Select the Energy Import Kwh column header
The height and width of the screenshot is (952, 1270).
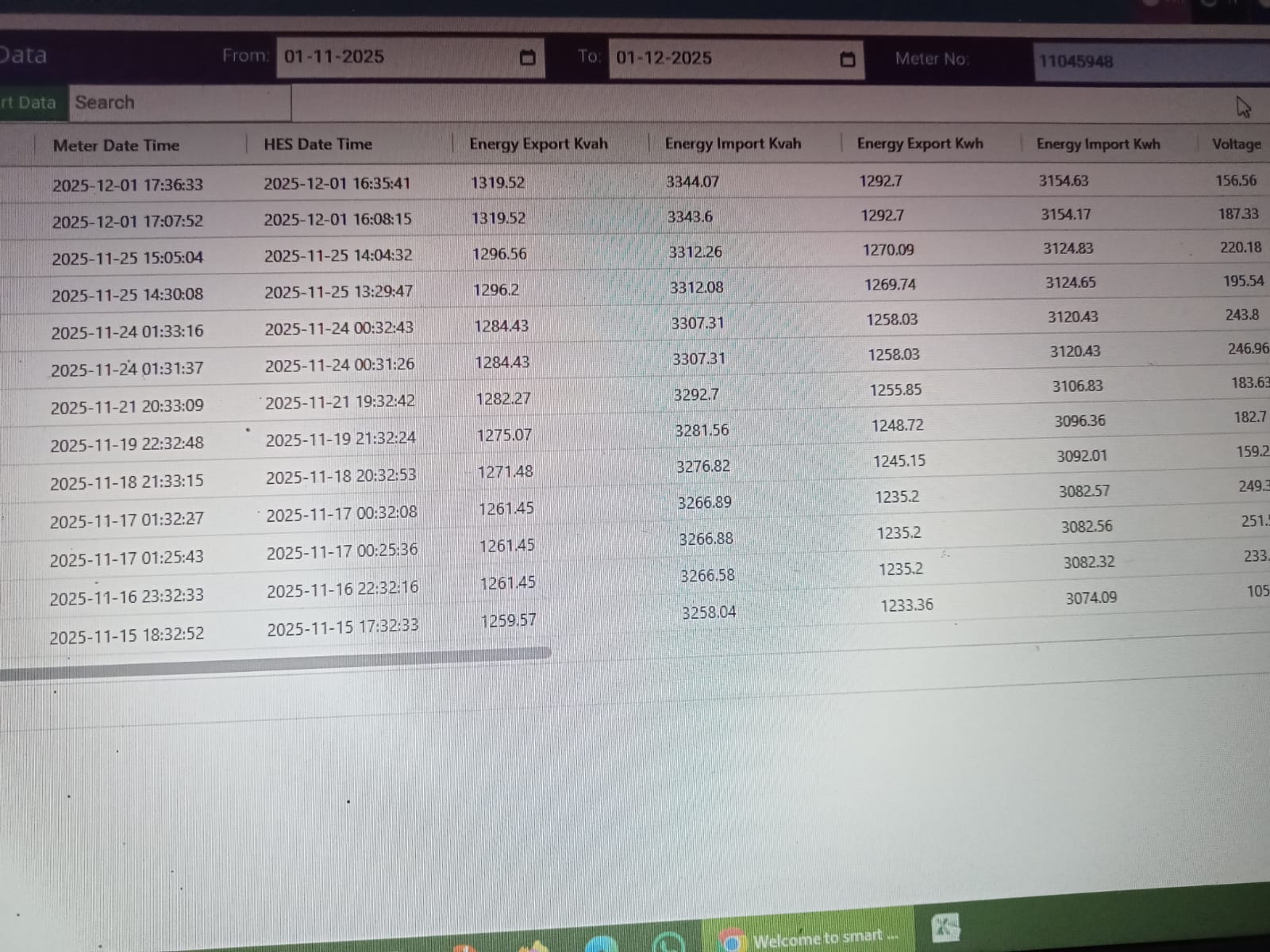(x=1098, y=144)
